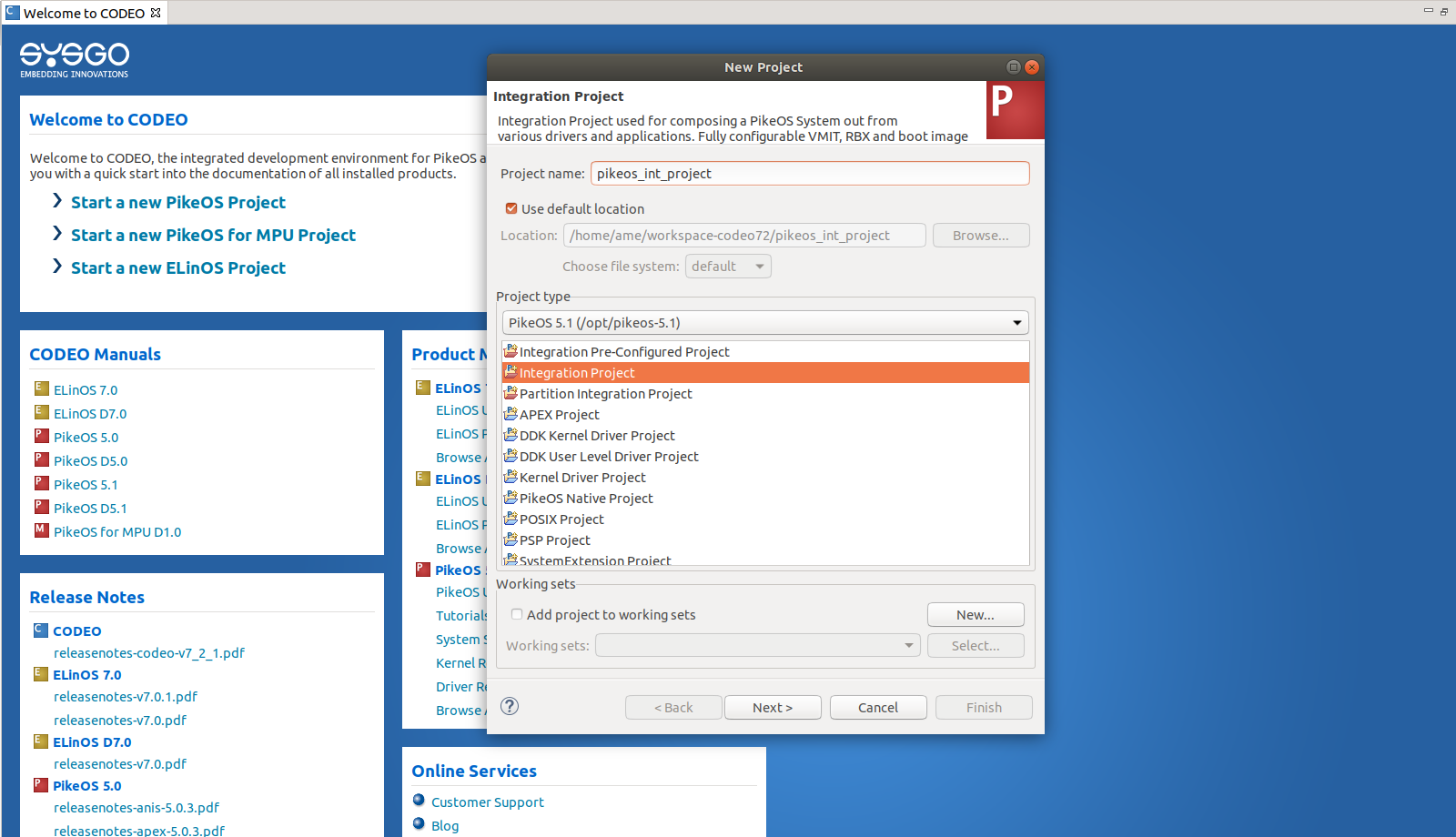
Task: Click the Customer Support globe icon
Action: point(419,801)
